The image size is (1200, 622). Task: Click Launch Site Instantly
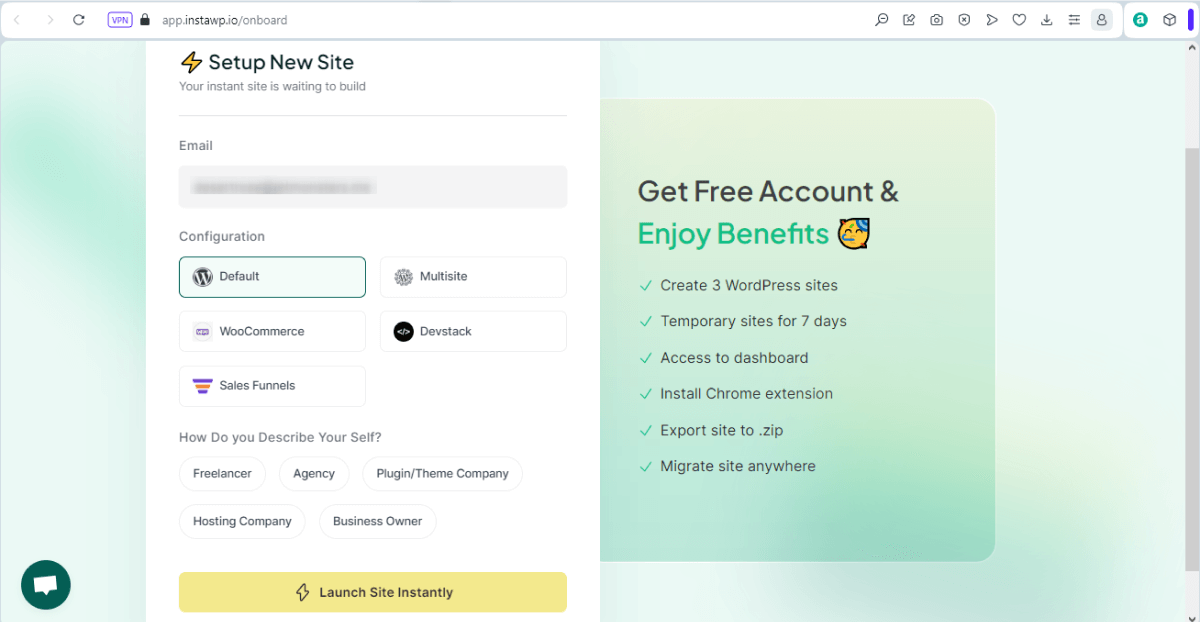pyautogui.click(x=372, y=592)
